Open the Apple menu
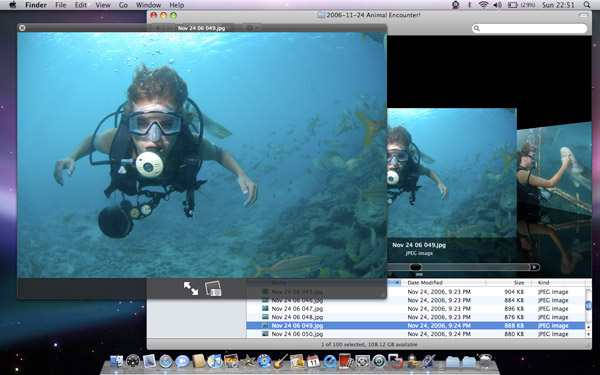Screen dimensions: 600x375 (x=13, y=5)
